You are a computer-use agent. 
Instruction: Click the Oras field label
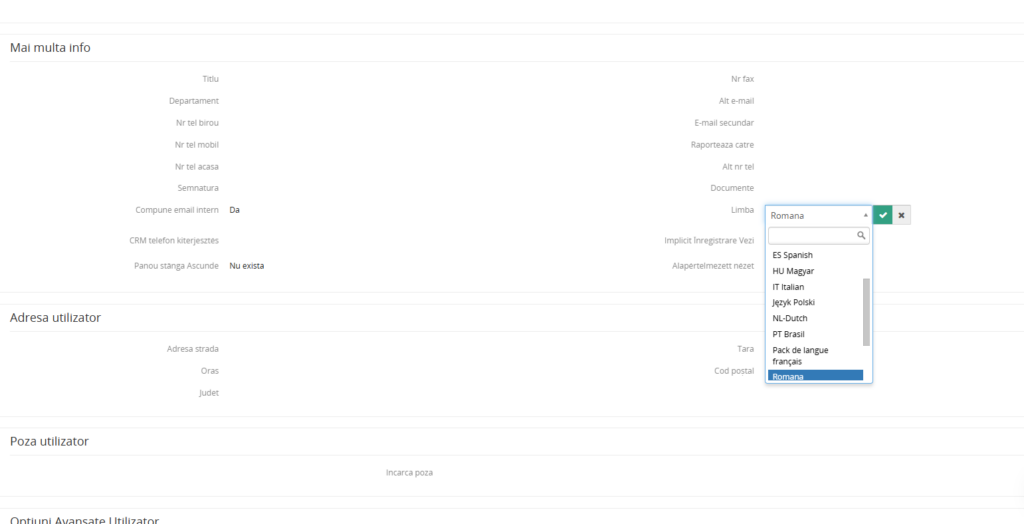[x=210, y=371]
